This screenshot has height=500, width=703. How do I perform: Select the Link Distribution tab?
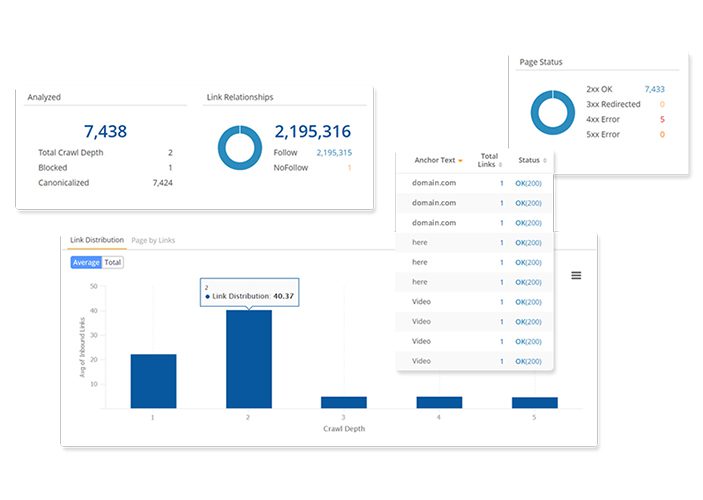coord(97,240)
